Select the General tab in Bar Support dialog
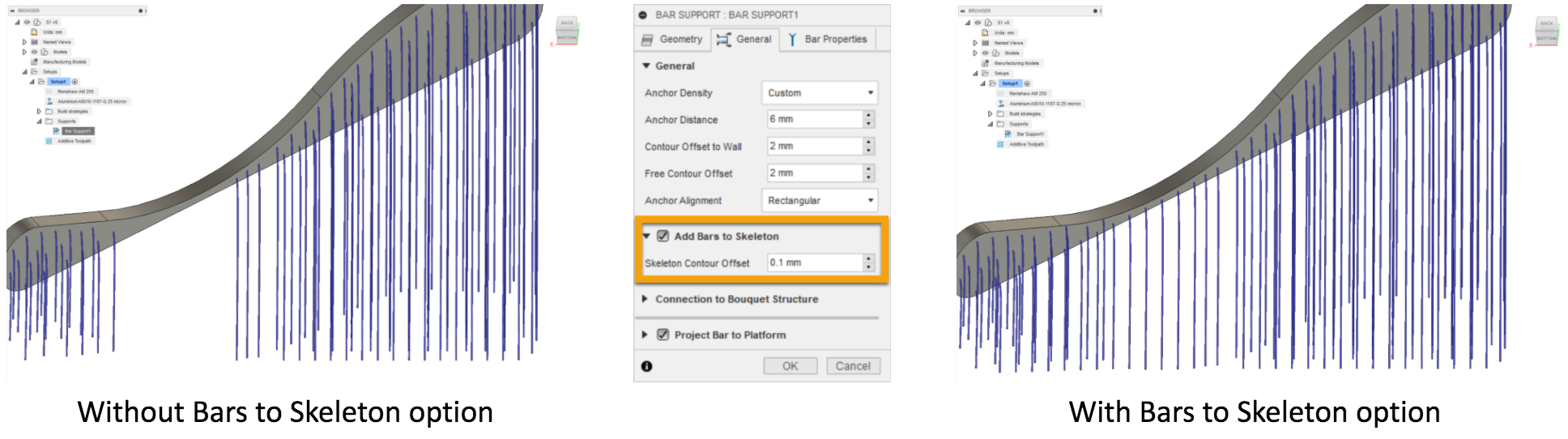This screenshot has height=439, width=1568. coord(744,39)
